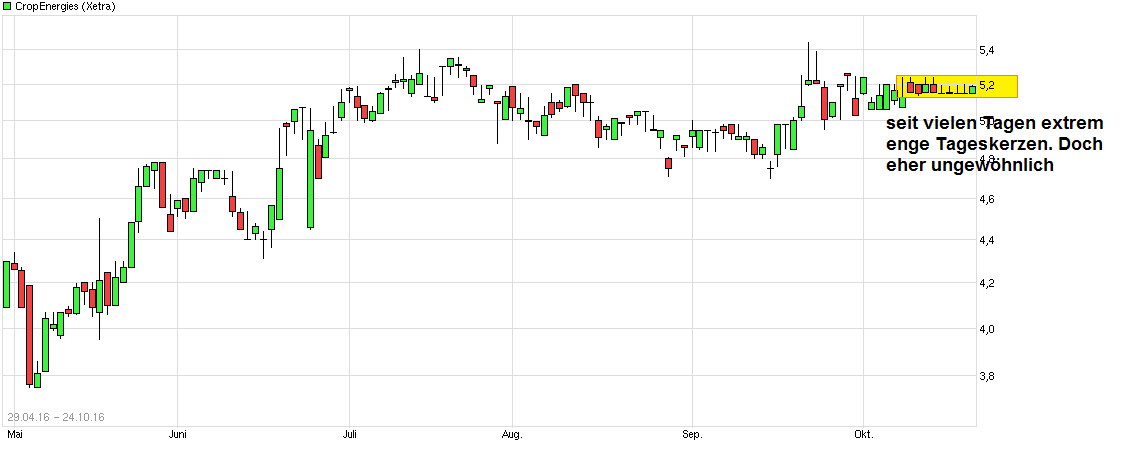Screen dimensions: 1124x454
Task: Click the tall green candle just before Juli
Action: tap(311, 178)
